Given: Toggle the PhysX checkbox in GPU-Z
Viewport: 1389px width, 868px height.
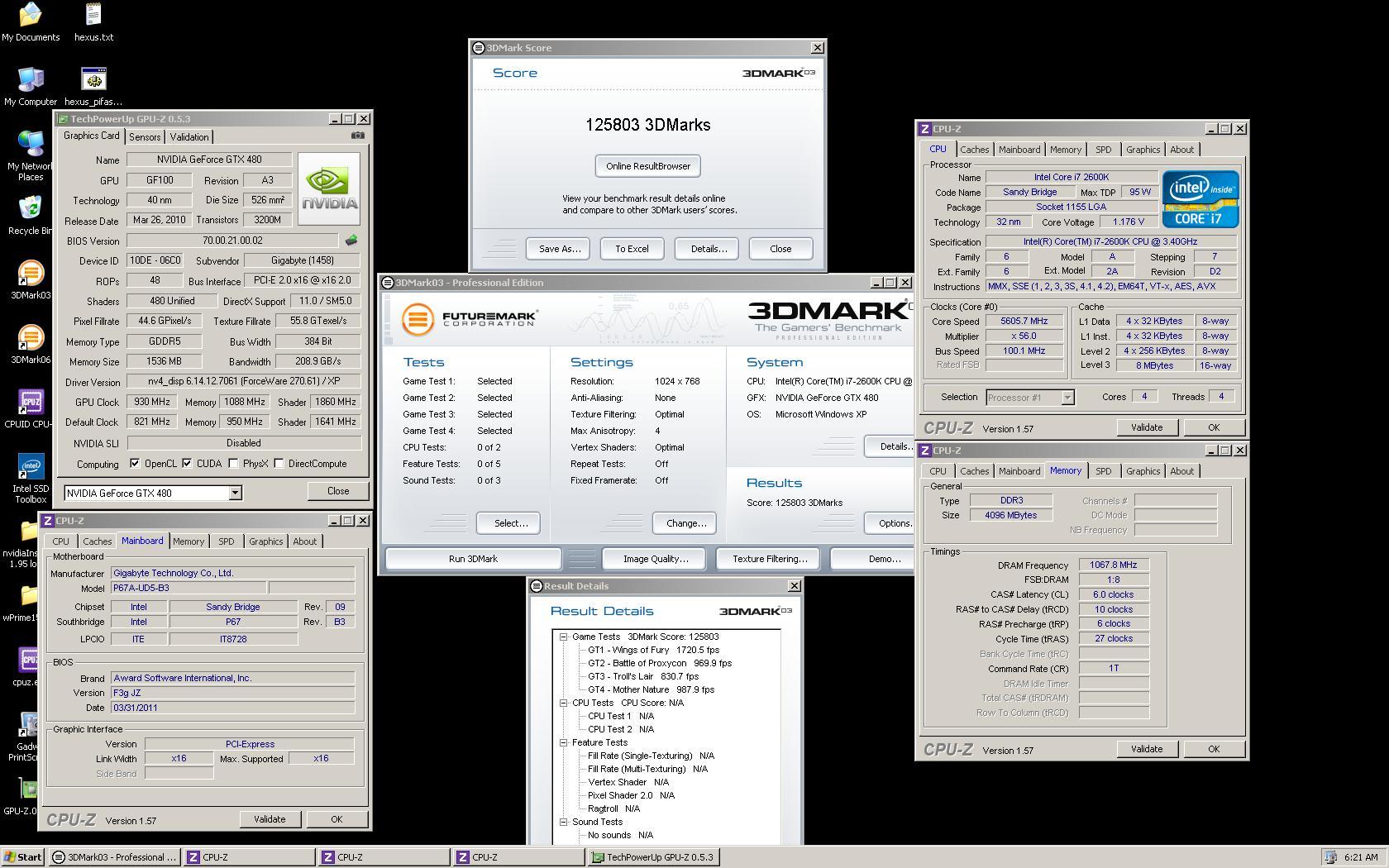Looking at the screenshot, I should (x=233, y=464).
